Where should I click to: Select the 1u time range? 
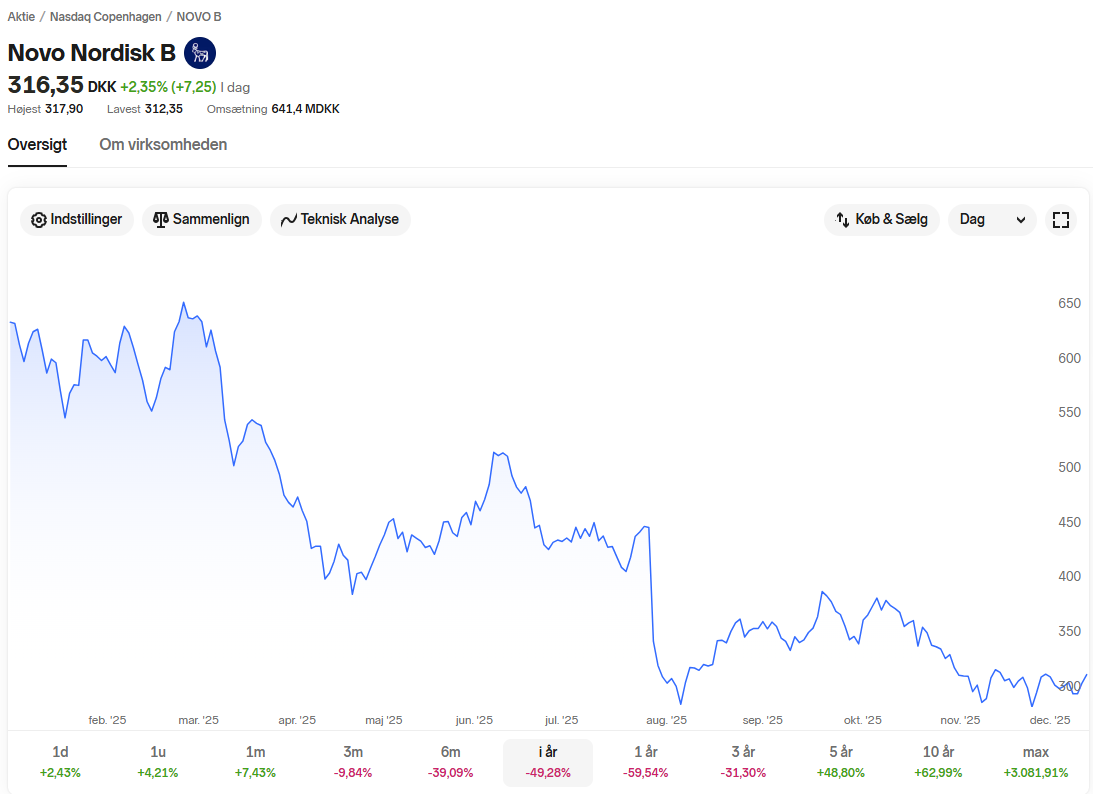[158, 762]
